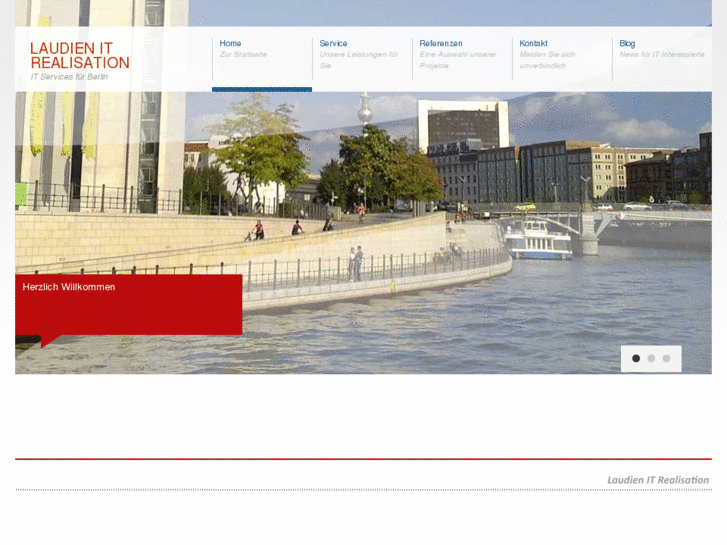The image size is (727, 545).
Task: Open the Home navigation item
Action: [230, 43]
